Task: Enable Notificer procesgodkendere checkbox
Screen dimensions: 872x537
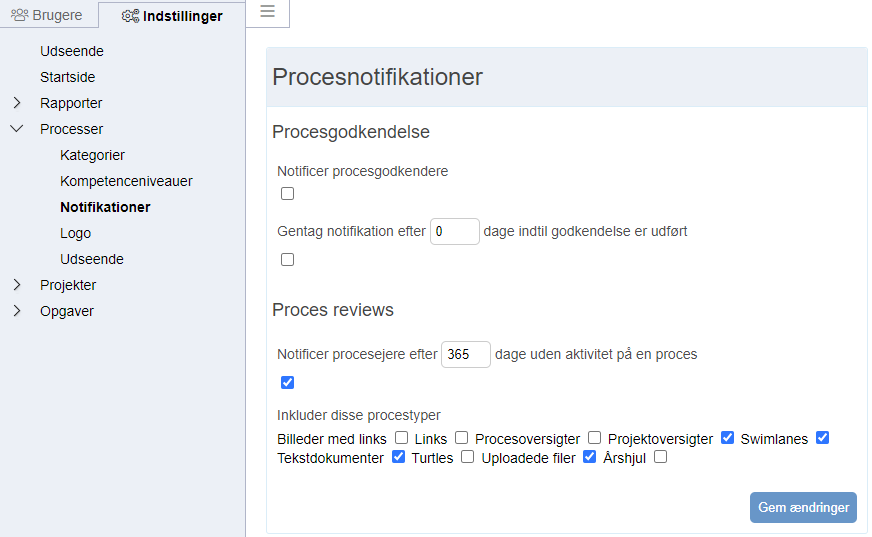Action: [x=288, y=193]
